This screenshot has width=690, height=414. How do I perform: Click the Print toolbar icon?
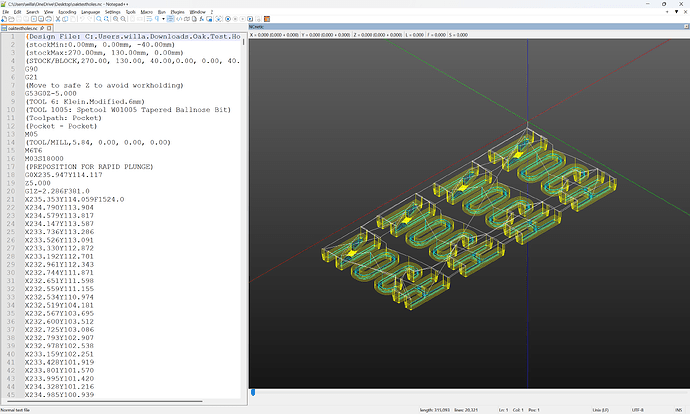pyautogui.click(x=48, y=19)
